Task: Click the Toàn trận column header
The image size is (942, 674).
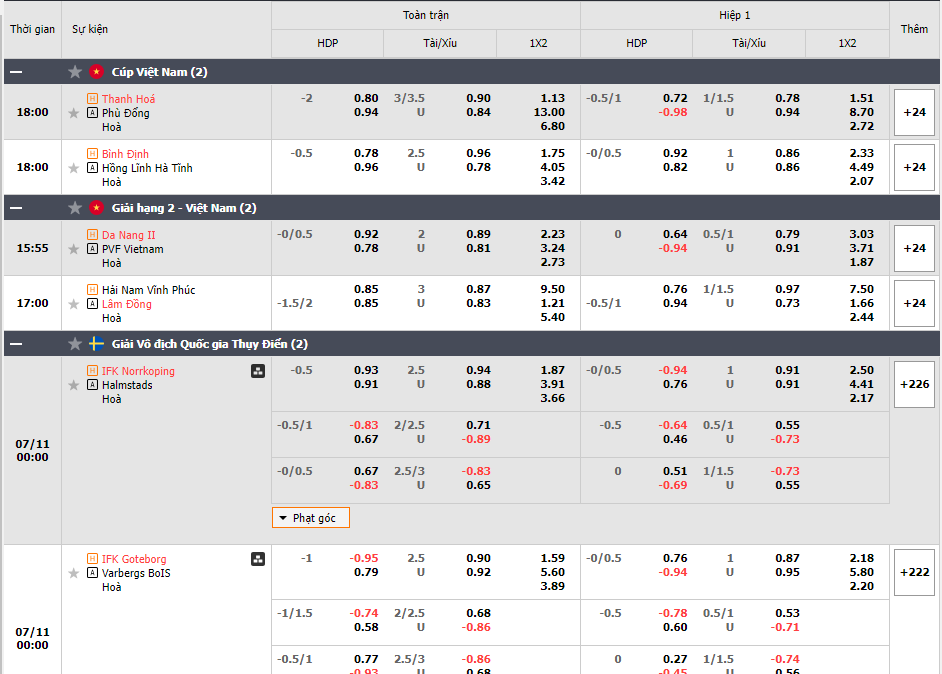Action: point(426,16)
